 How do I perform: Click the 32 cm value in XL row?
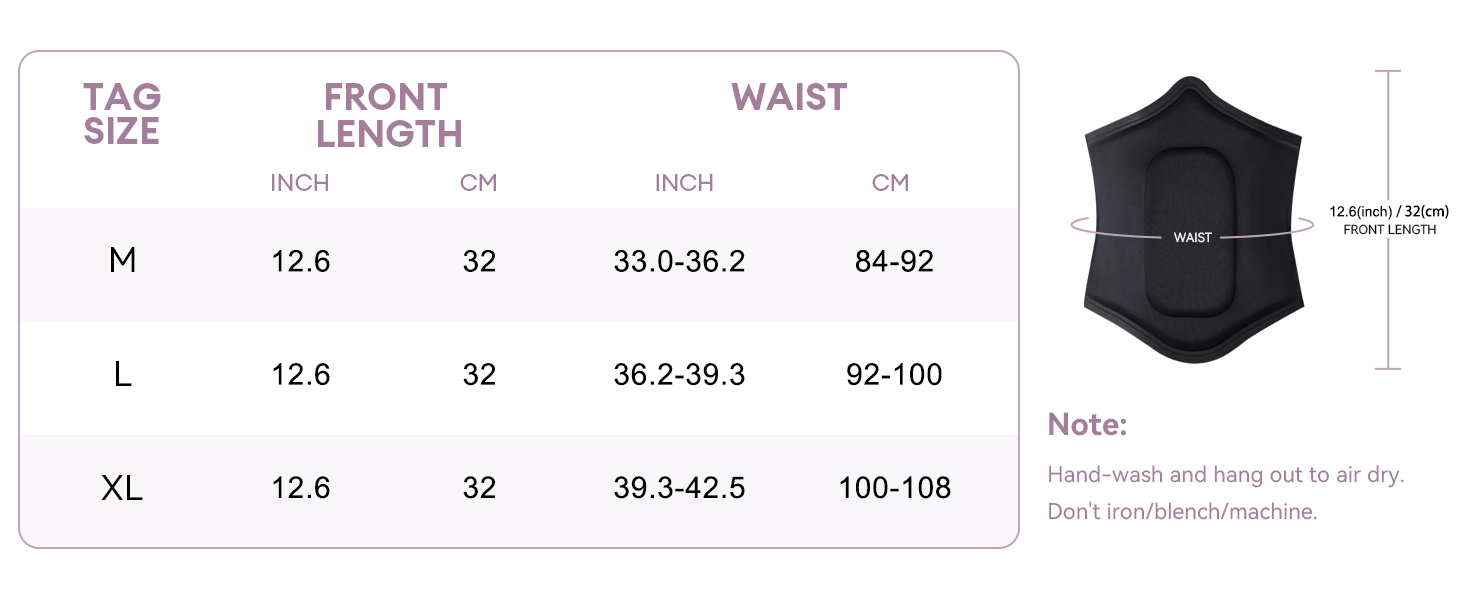point(480,488)
